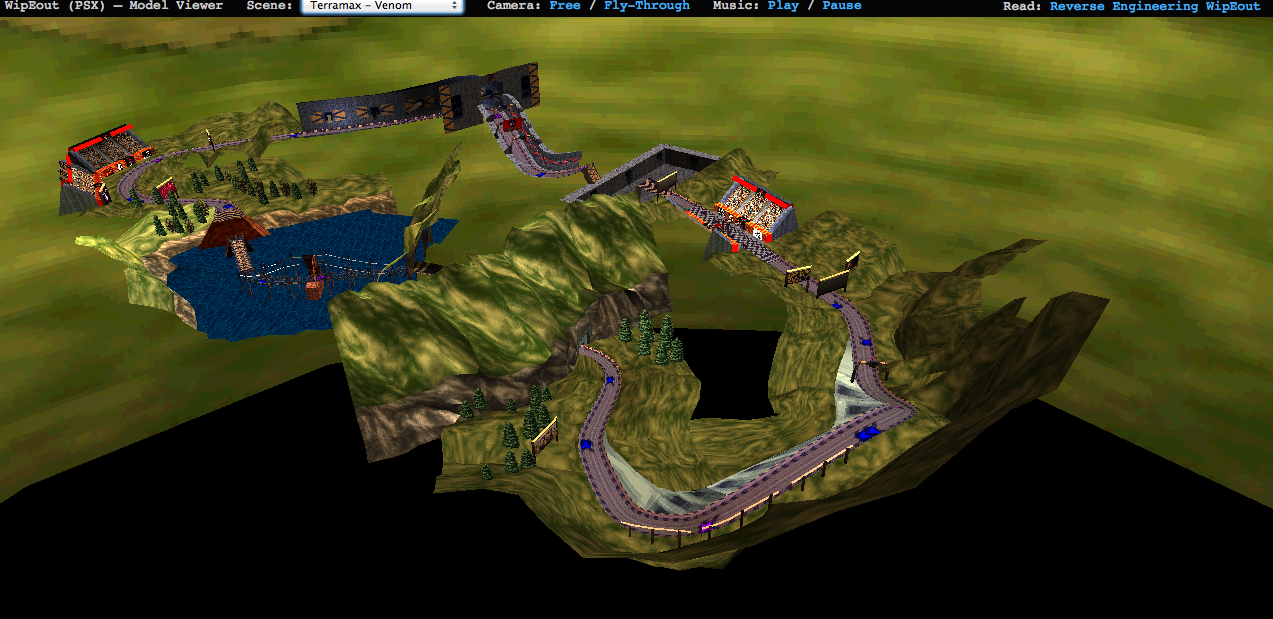Image resolution: width=1273 pixels, height=619 pixels.
Task: Click the WipEout (PSX) — Model Viewer title
Action: coord(112,6)
